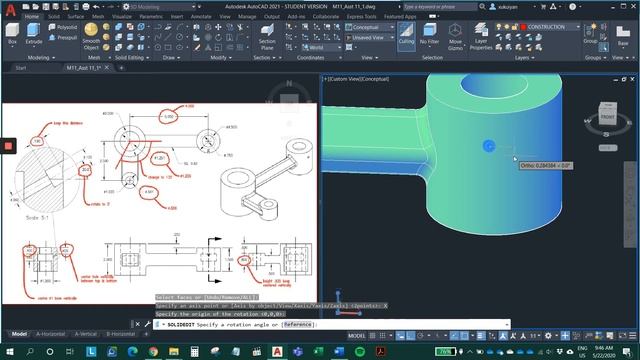Viewport: 640px width, 360px height.
Task: Activate the Polysolid tool
Action: pos(62,27)
